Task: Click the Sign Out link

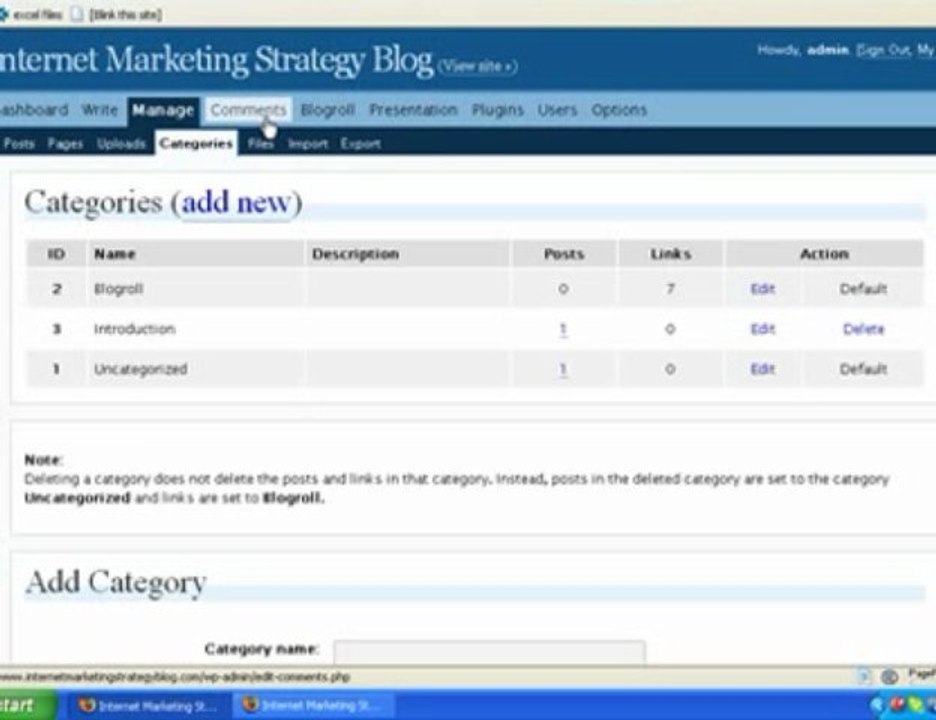Action: tap(882, 50)
